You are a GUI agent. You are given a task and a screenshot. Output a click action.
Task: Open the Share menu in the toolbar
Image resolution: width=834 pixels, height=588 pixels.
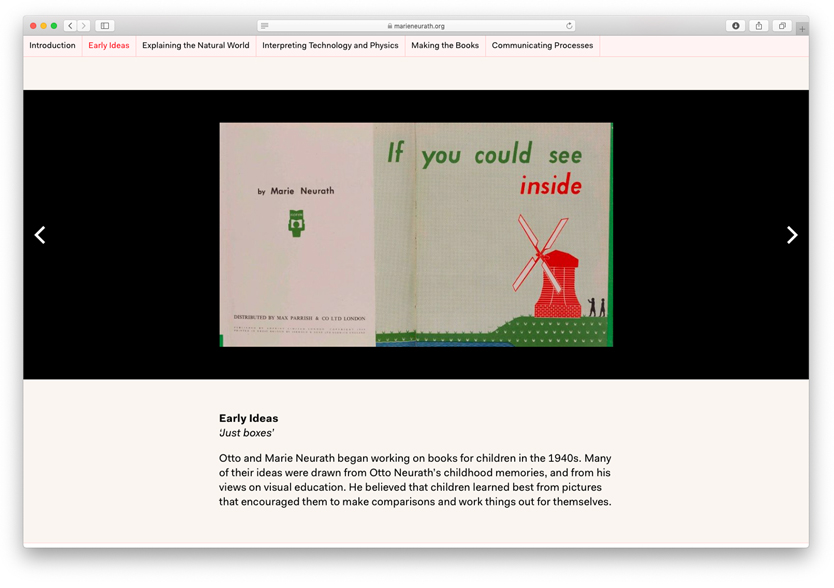[x=759, y=26]
